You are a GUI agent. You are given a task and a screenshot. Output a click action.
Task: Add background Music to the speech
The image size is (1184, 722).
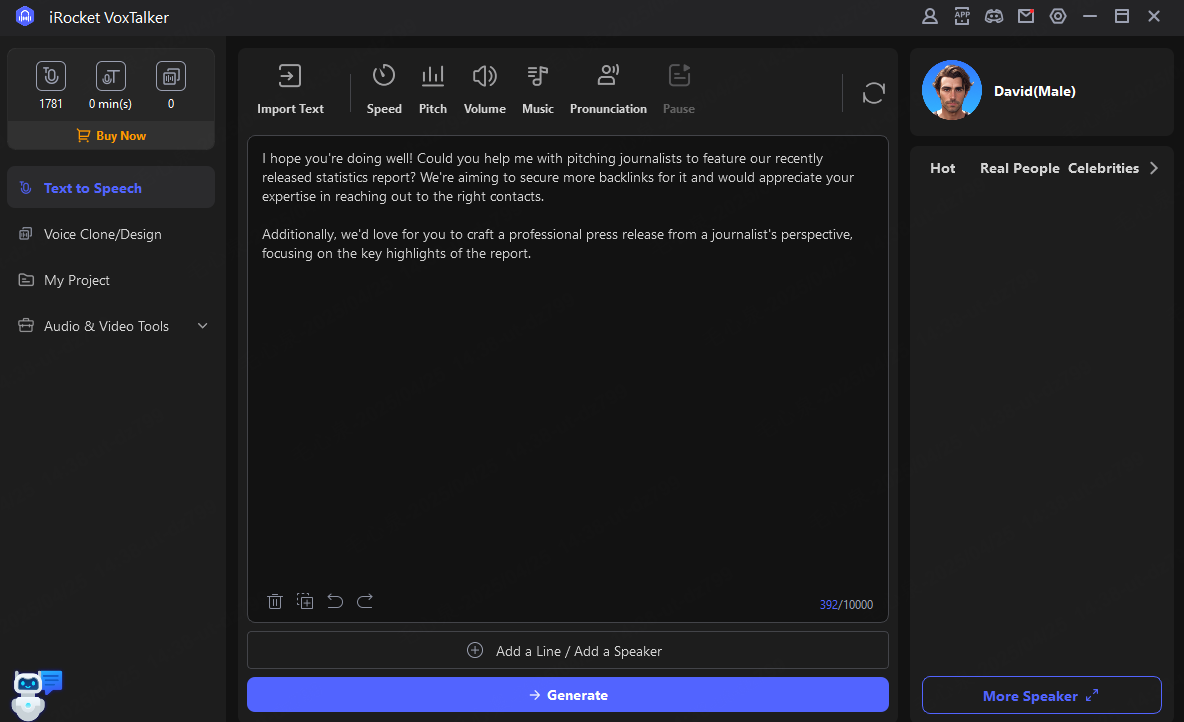pos(537,88)
